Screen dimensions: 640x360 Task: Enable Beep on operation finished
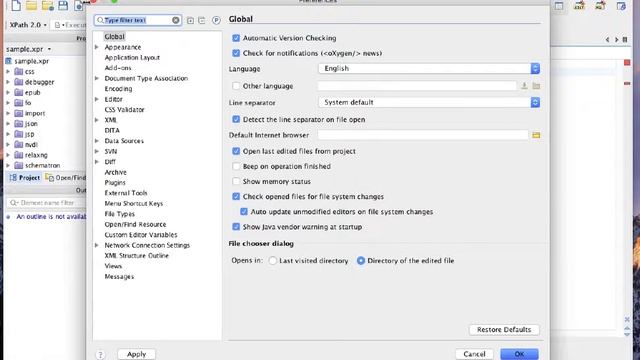click(x=236, y=166)
